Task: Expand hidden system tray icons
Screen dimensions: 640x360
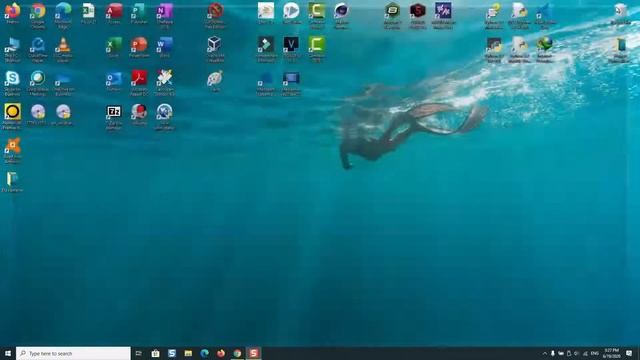Action: pos(544,353)
